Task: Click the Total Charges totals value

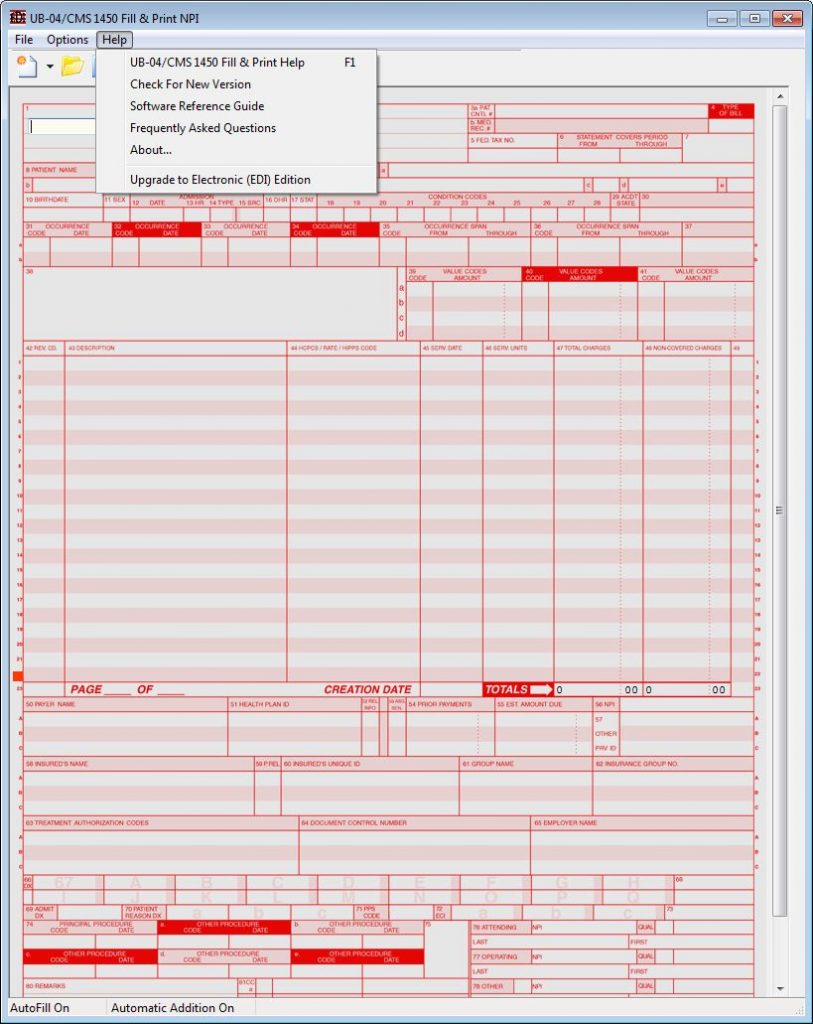Action: point(598,690)
